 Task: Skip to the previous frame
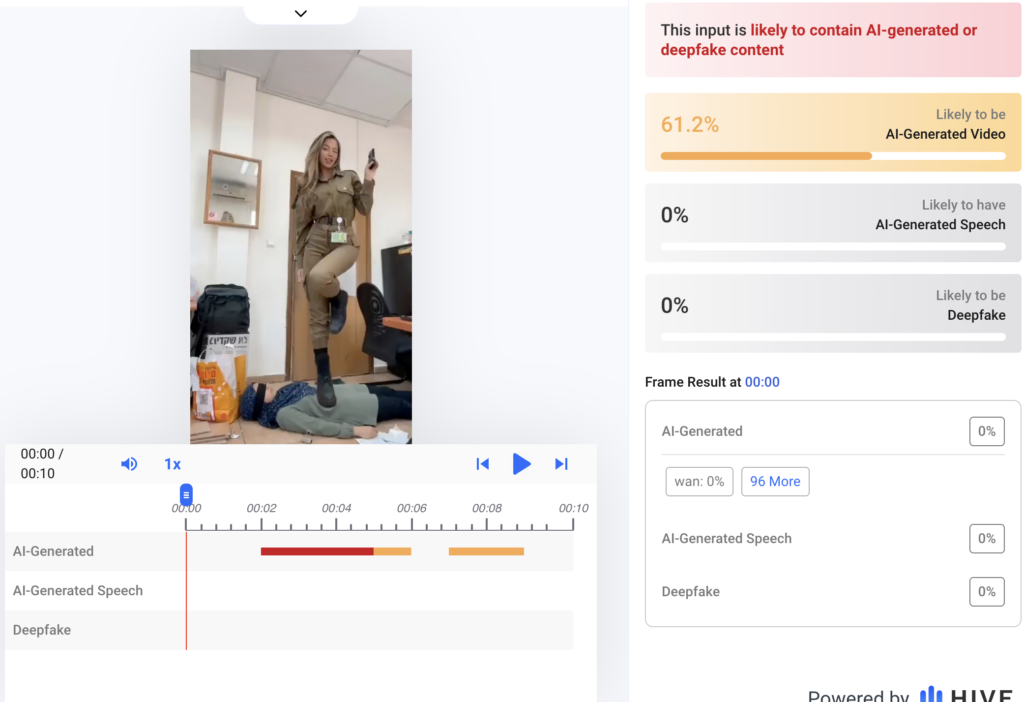click(x=482, y=464)
